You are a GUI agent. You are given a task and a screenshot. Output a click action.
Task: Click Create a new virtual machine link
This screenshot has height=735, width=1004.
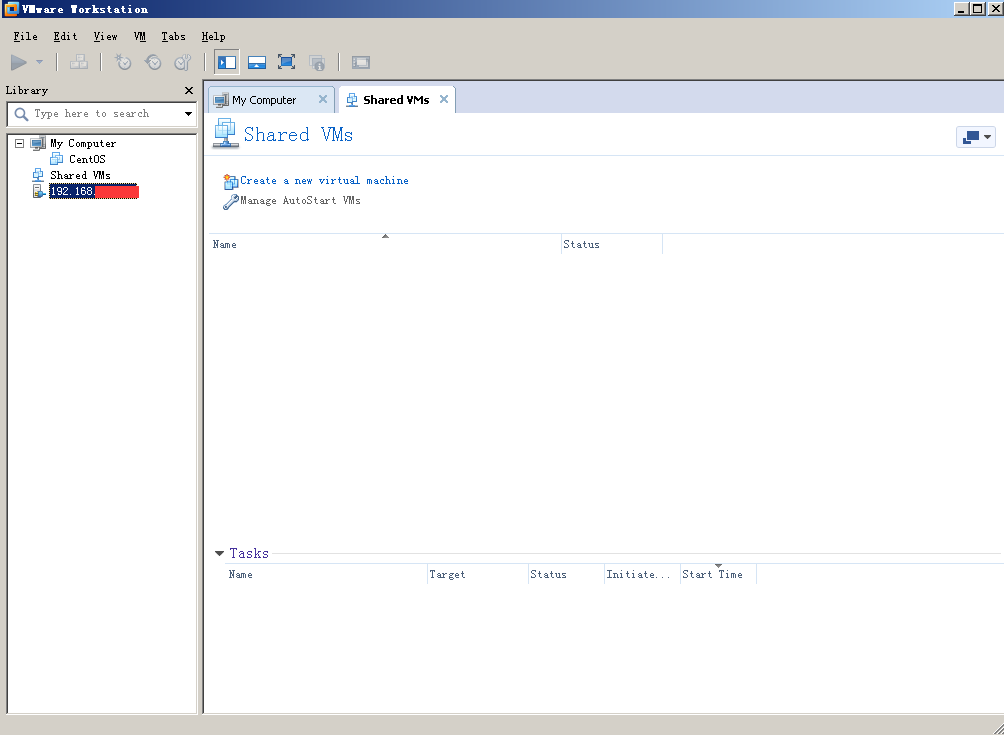324,181
